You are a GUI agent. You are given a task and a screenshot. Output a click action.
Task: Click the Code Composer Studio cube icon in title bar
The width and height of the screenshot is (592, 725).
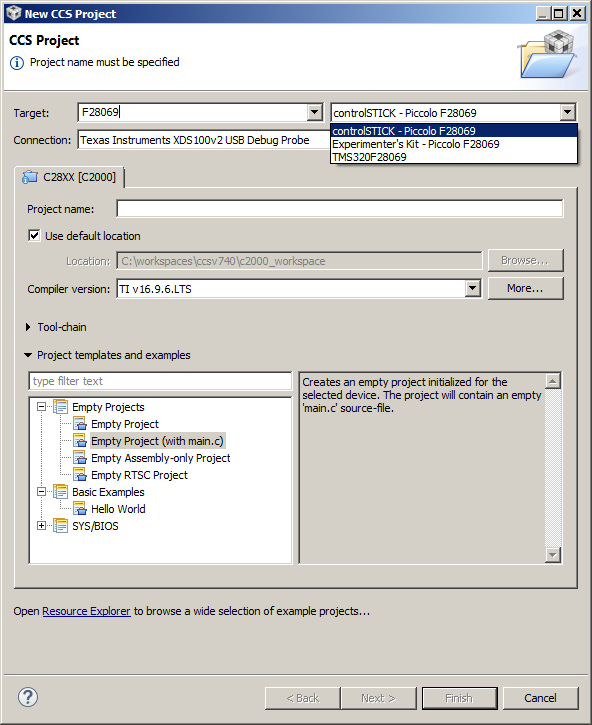pyautogui.click(x=13, y=13)
